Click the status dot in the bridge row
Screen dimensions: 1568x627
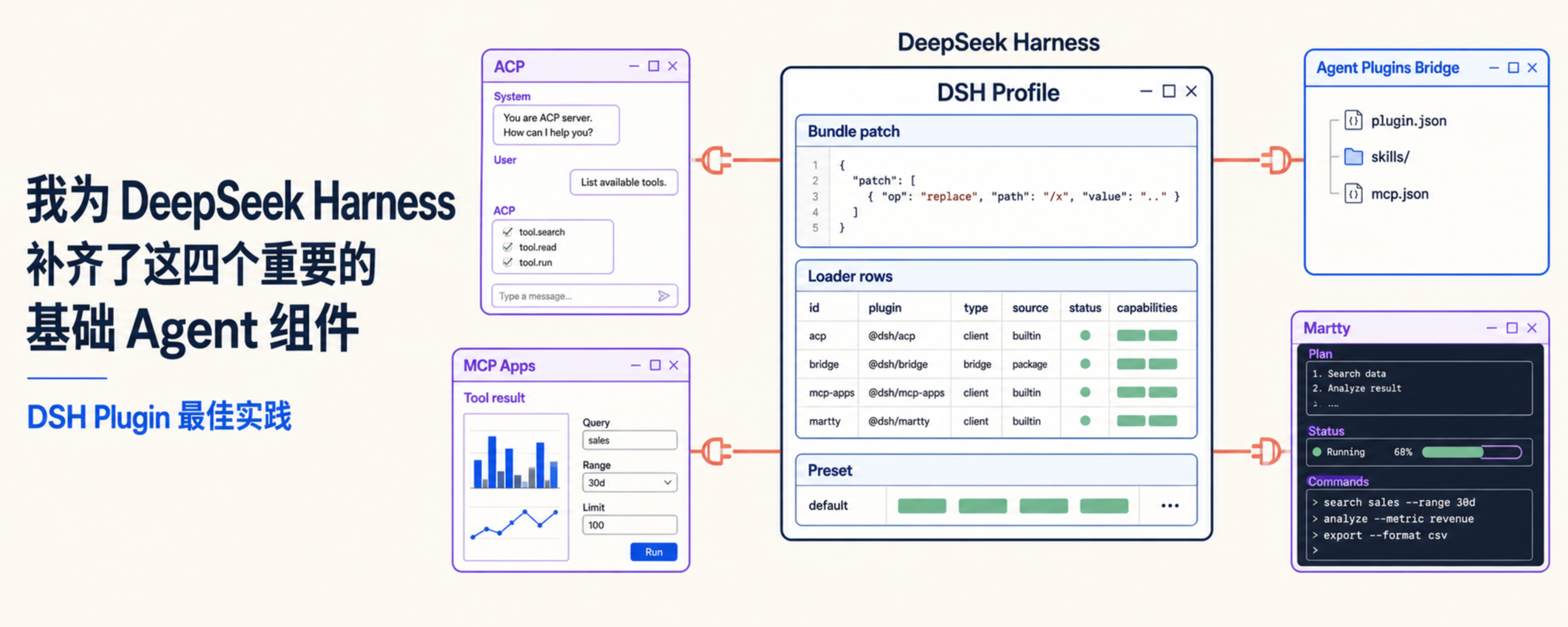coord(1085,364)
